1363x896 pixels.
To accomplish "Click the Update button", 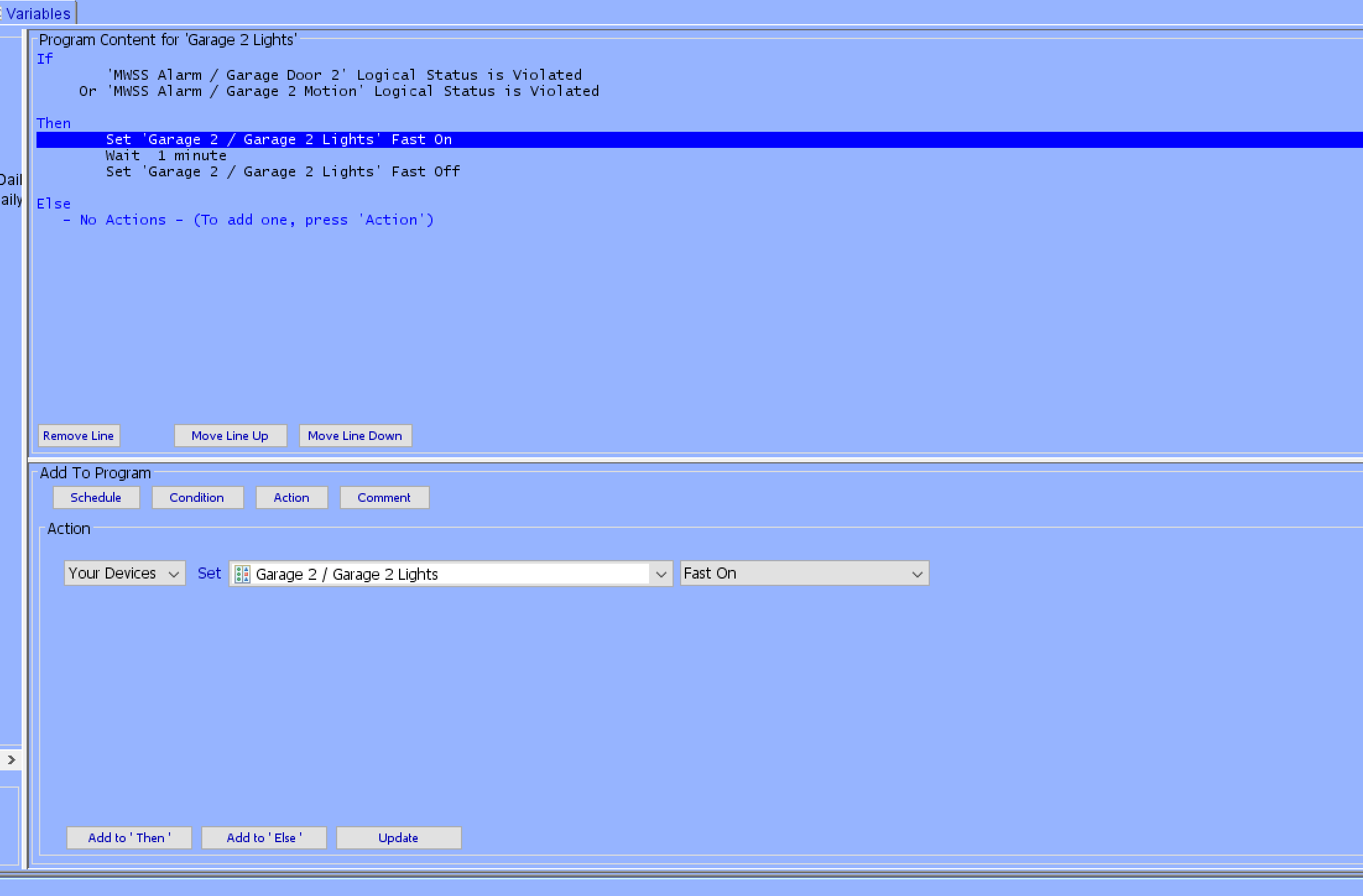I will point(398,838).
